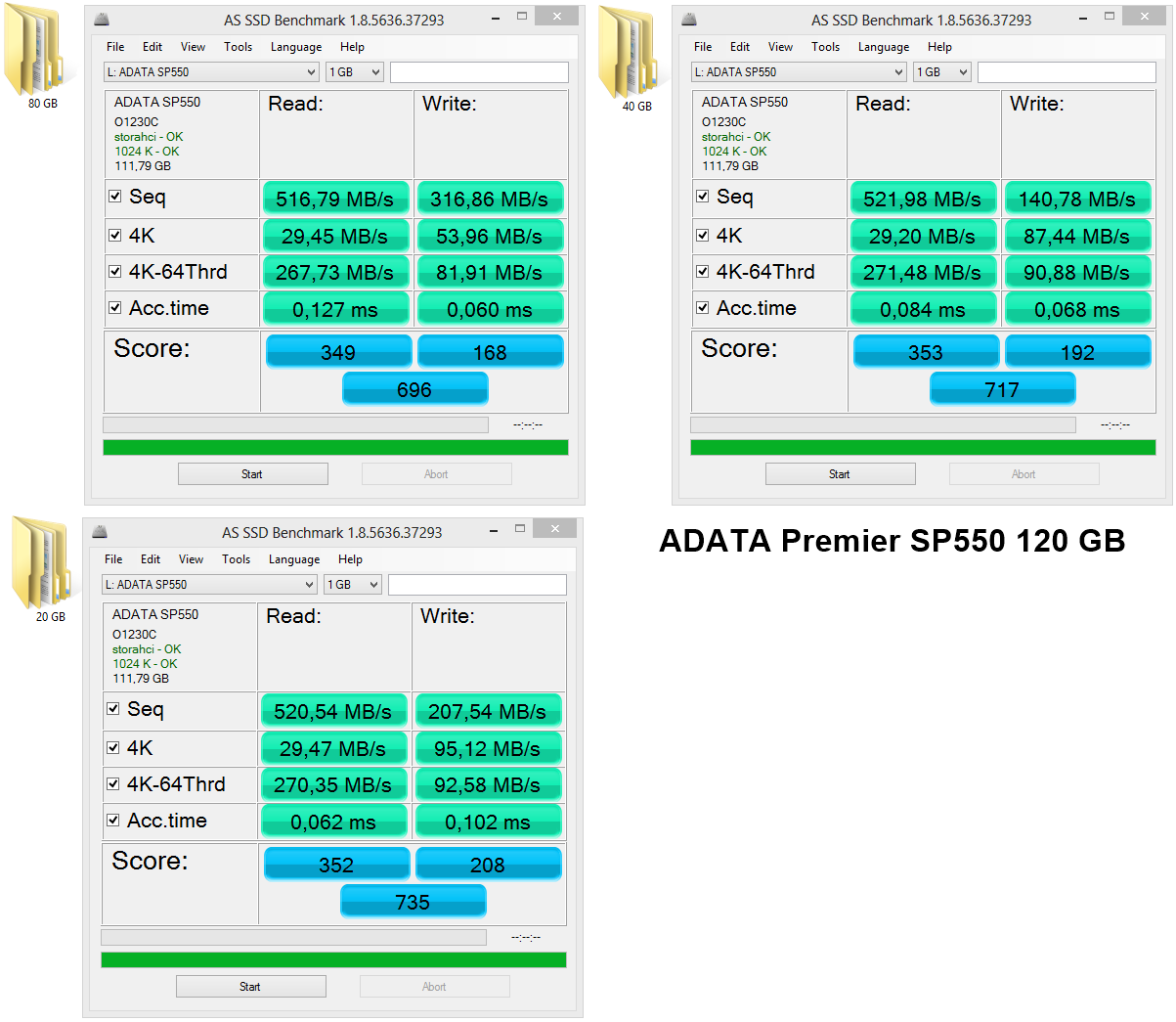Uncheck 4K-64Thrd in window scoring 735
1176x1022 pixels.
tap(113, 784)
